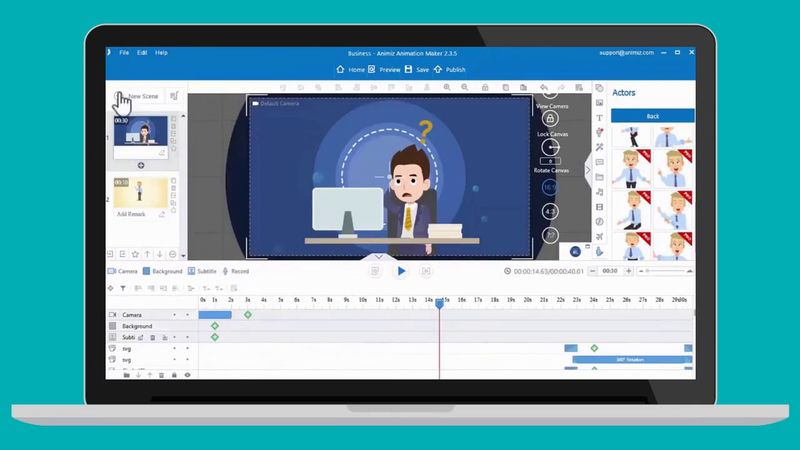Increase scene duration with the plus button

pyautogui.click(x=629, y=271)
